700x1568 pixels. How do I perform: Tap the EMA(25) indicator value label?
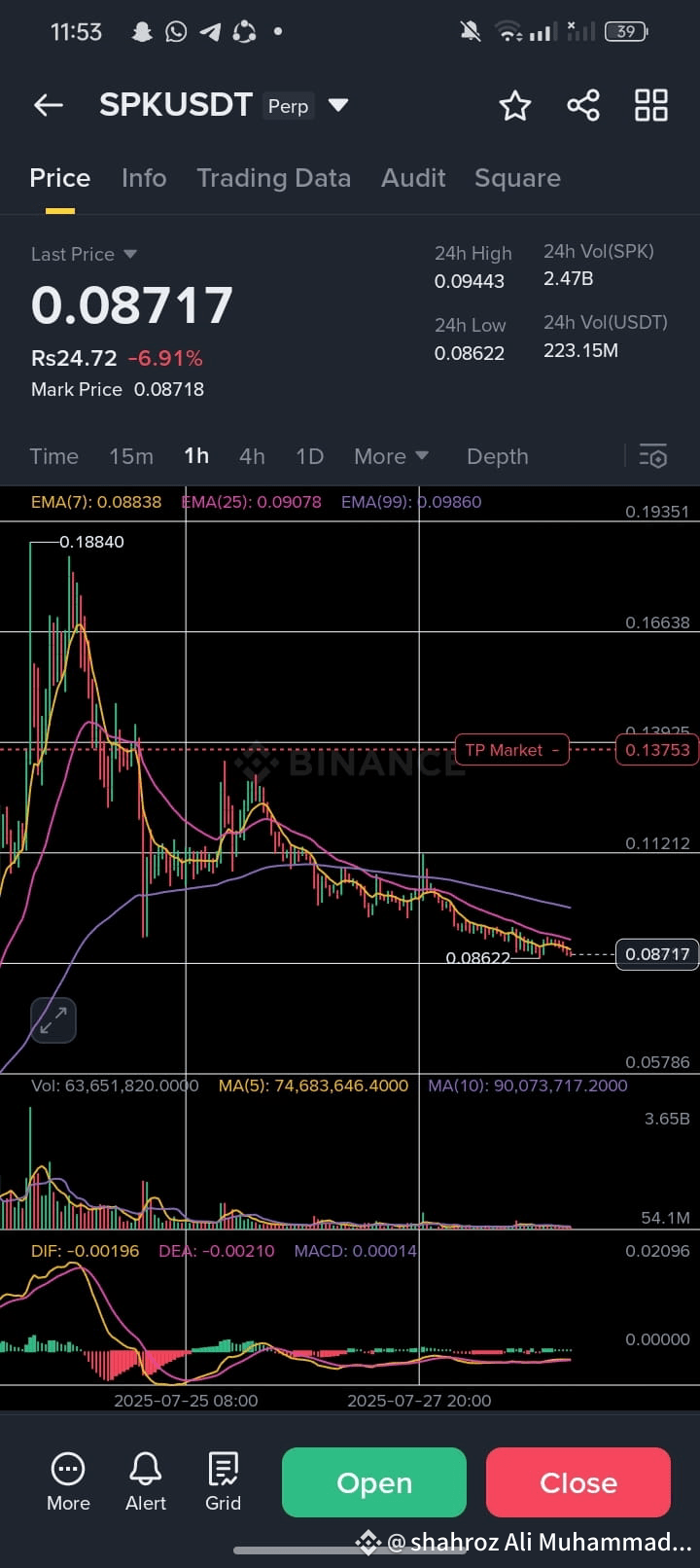pos(251,502)
